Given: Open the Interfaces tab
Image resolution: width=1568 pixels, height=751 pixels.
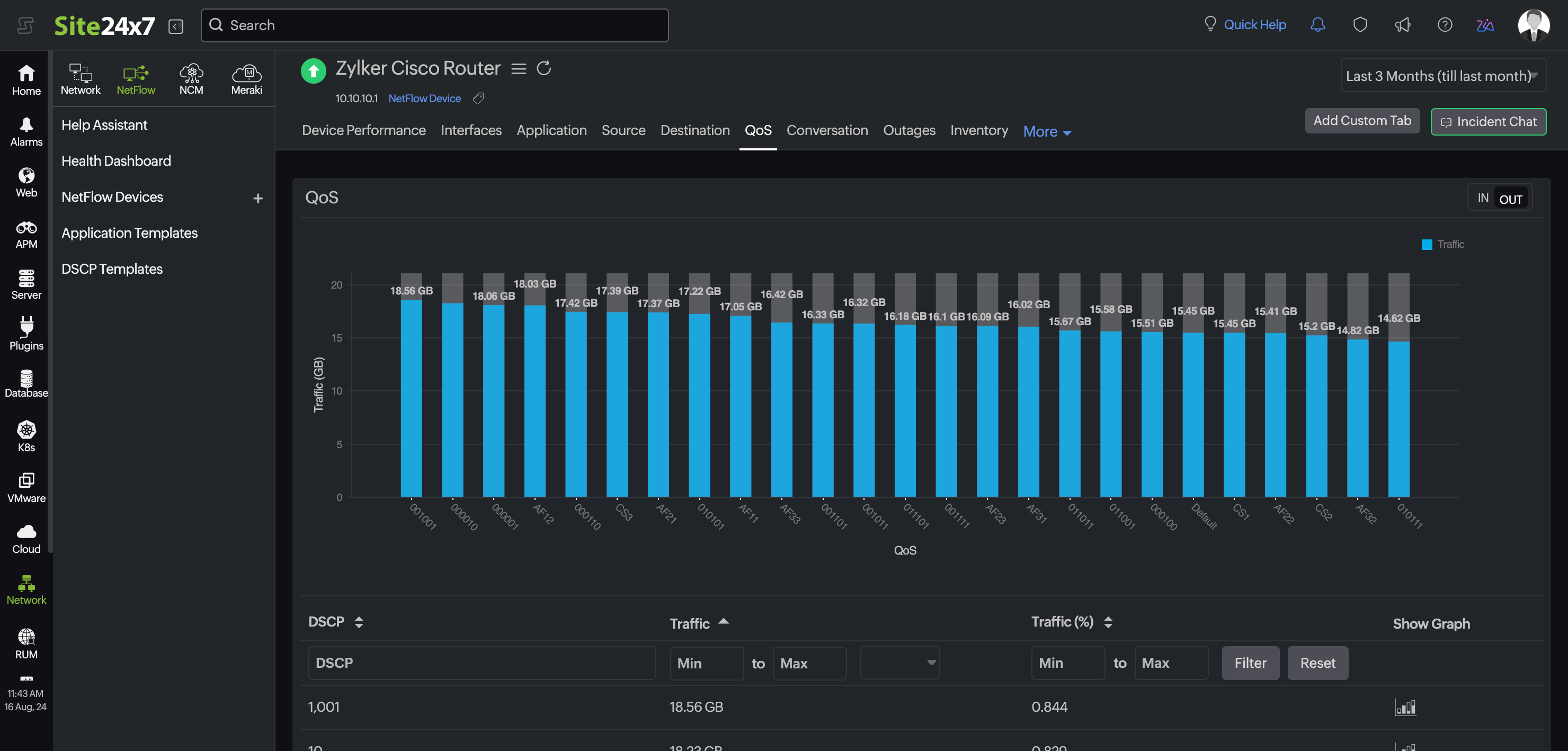Looking at the screenshot, I should [470, 130].
